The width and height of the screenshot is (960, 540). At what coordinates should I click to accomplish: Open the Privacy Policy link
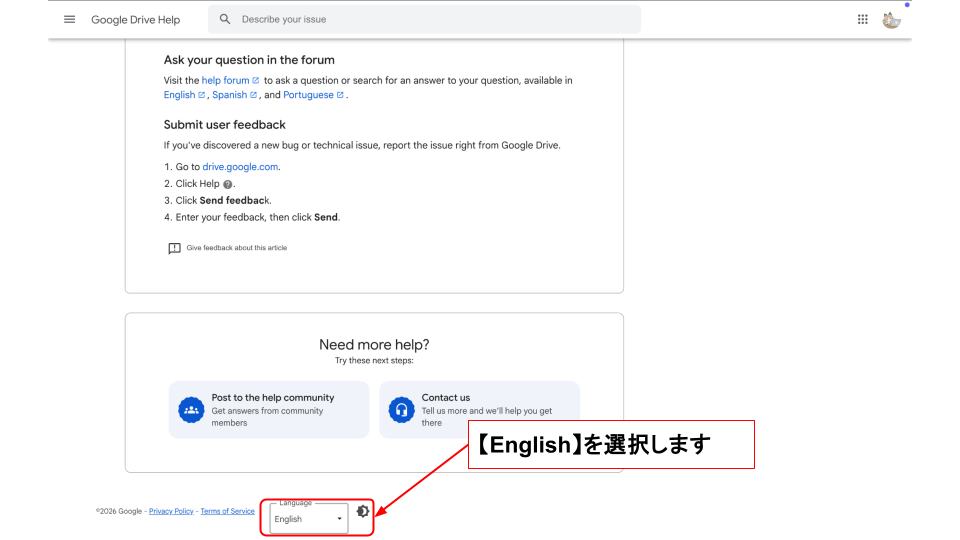pyautogui.click(x=171, y=511)
